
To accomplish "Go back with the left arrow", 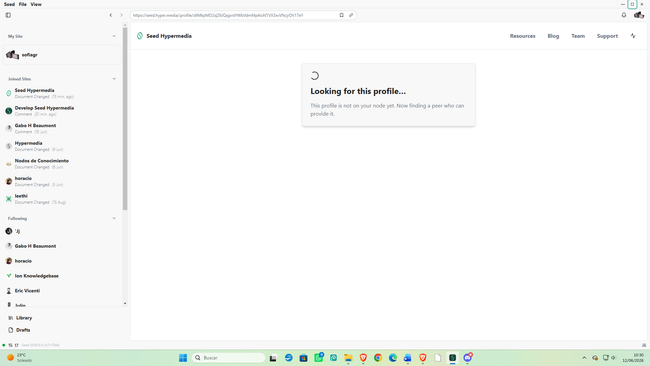I will point(111,15).
